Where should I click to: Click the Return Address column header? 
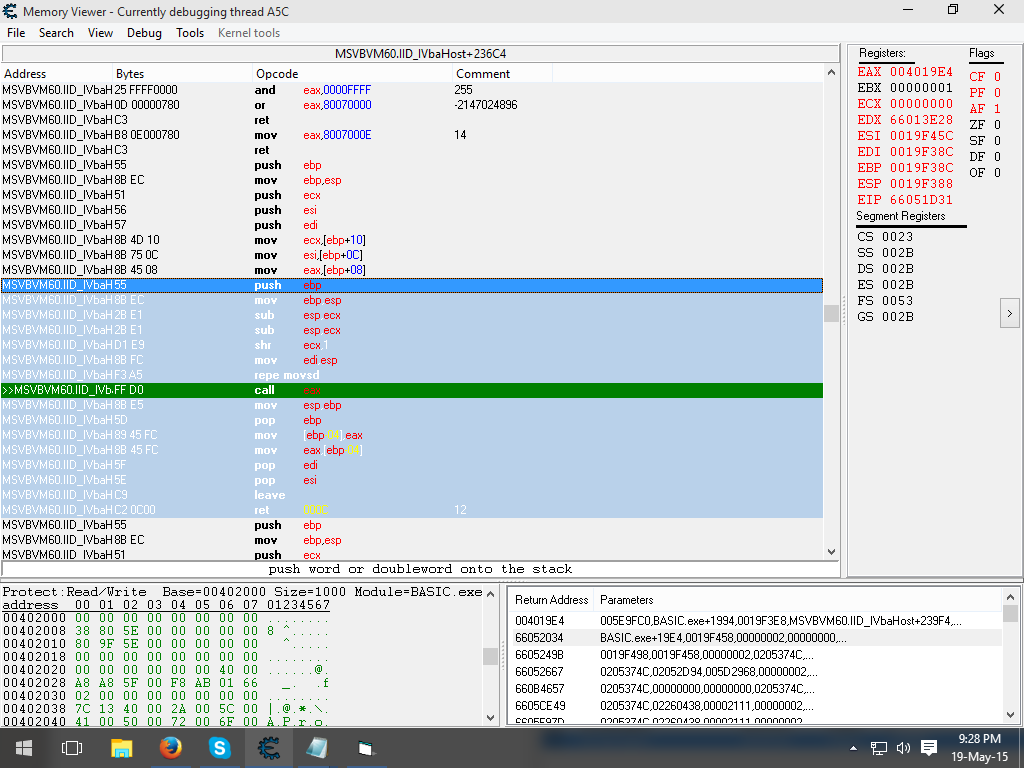pos(551,600)
